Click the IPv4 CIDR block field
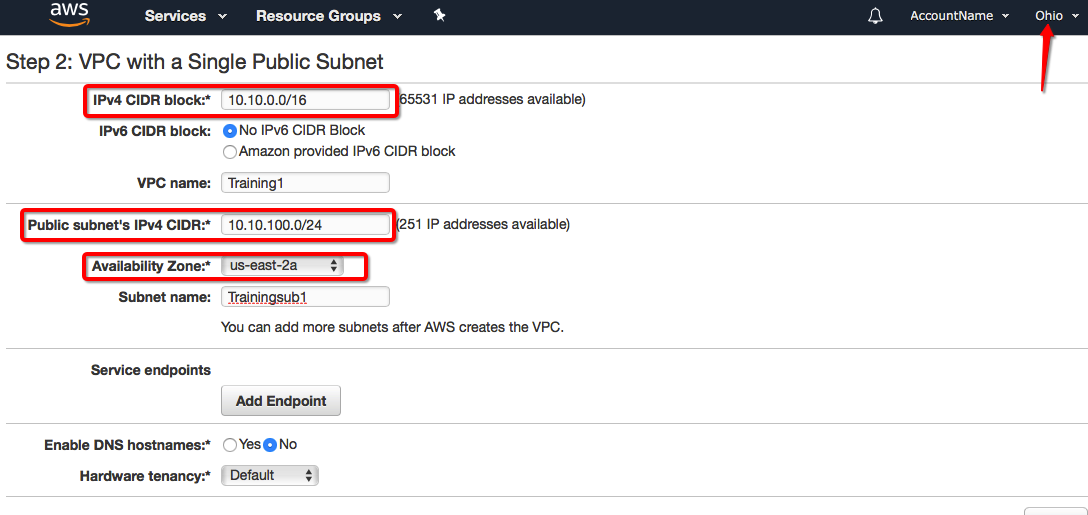Screen dimensions: 1088x515 (x=305, y=100)
